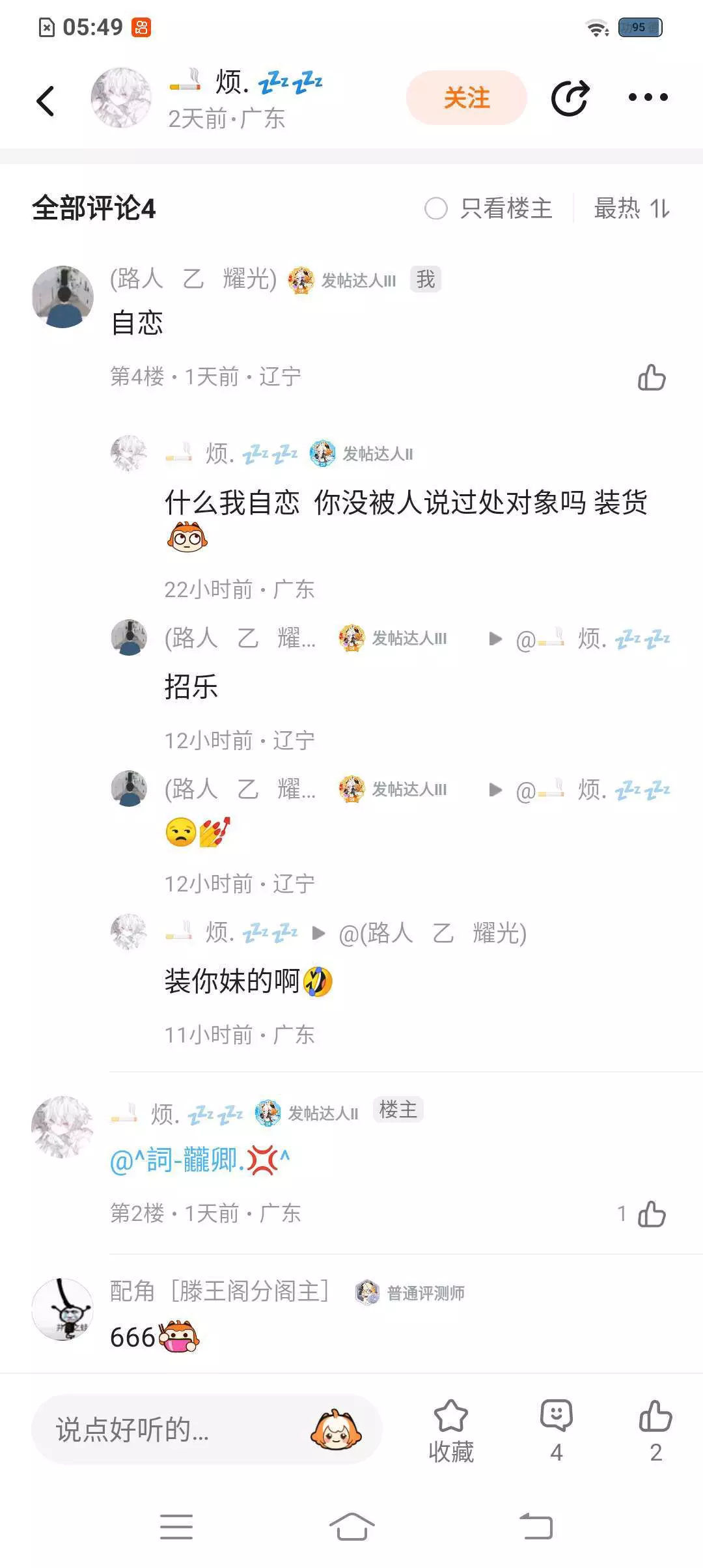Open the share icon in header
Screen dimensions: 703x1568
570,98
